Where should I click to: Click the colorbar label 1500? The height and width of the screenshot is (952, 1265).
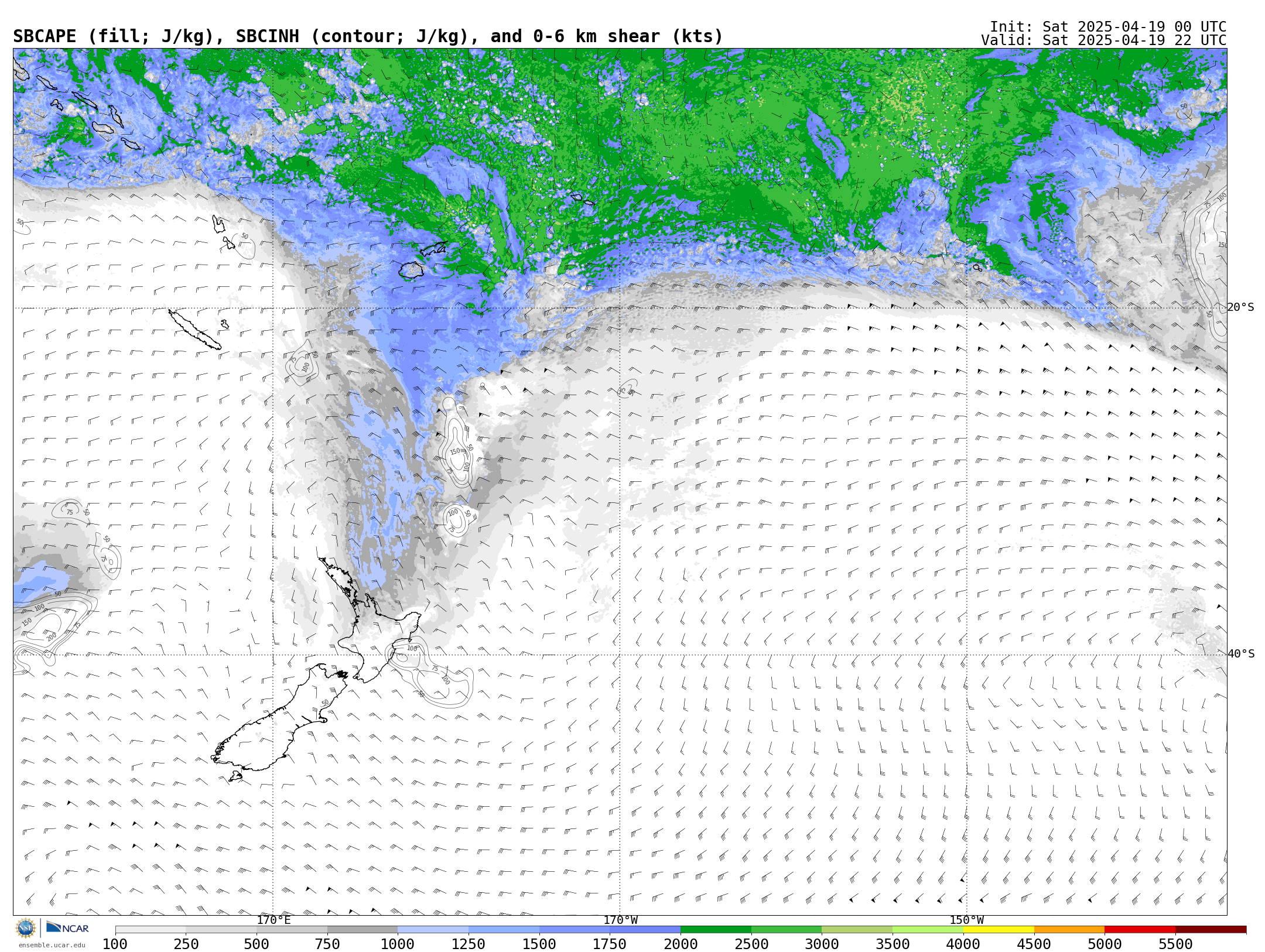pos(539,944)
